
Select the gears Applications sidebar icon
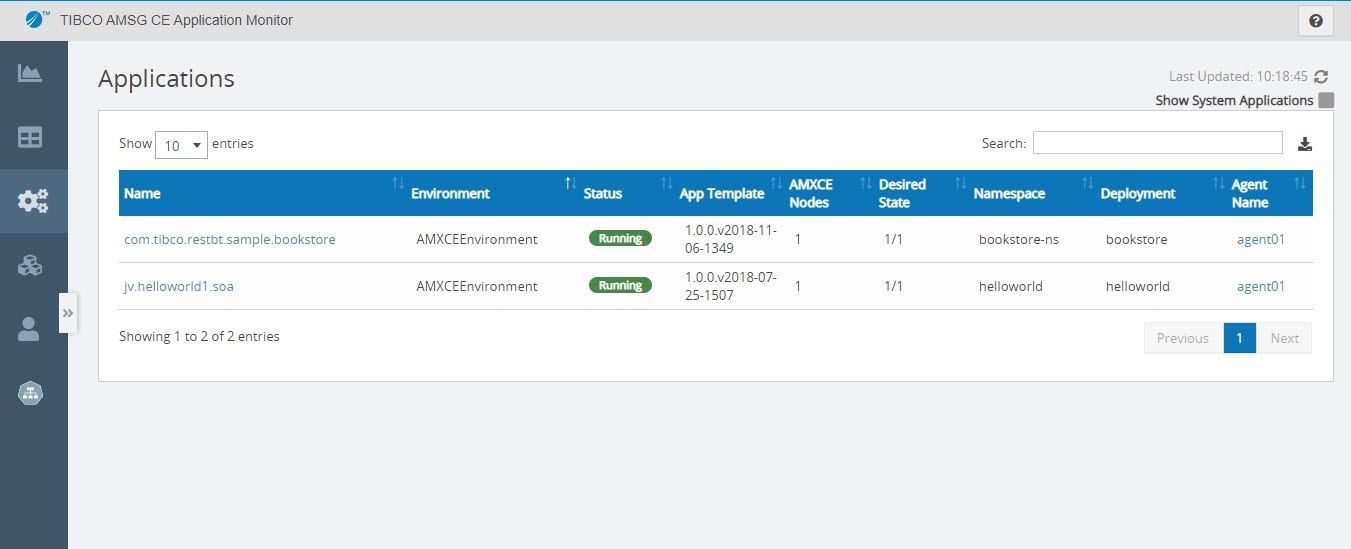(32, 201)
